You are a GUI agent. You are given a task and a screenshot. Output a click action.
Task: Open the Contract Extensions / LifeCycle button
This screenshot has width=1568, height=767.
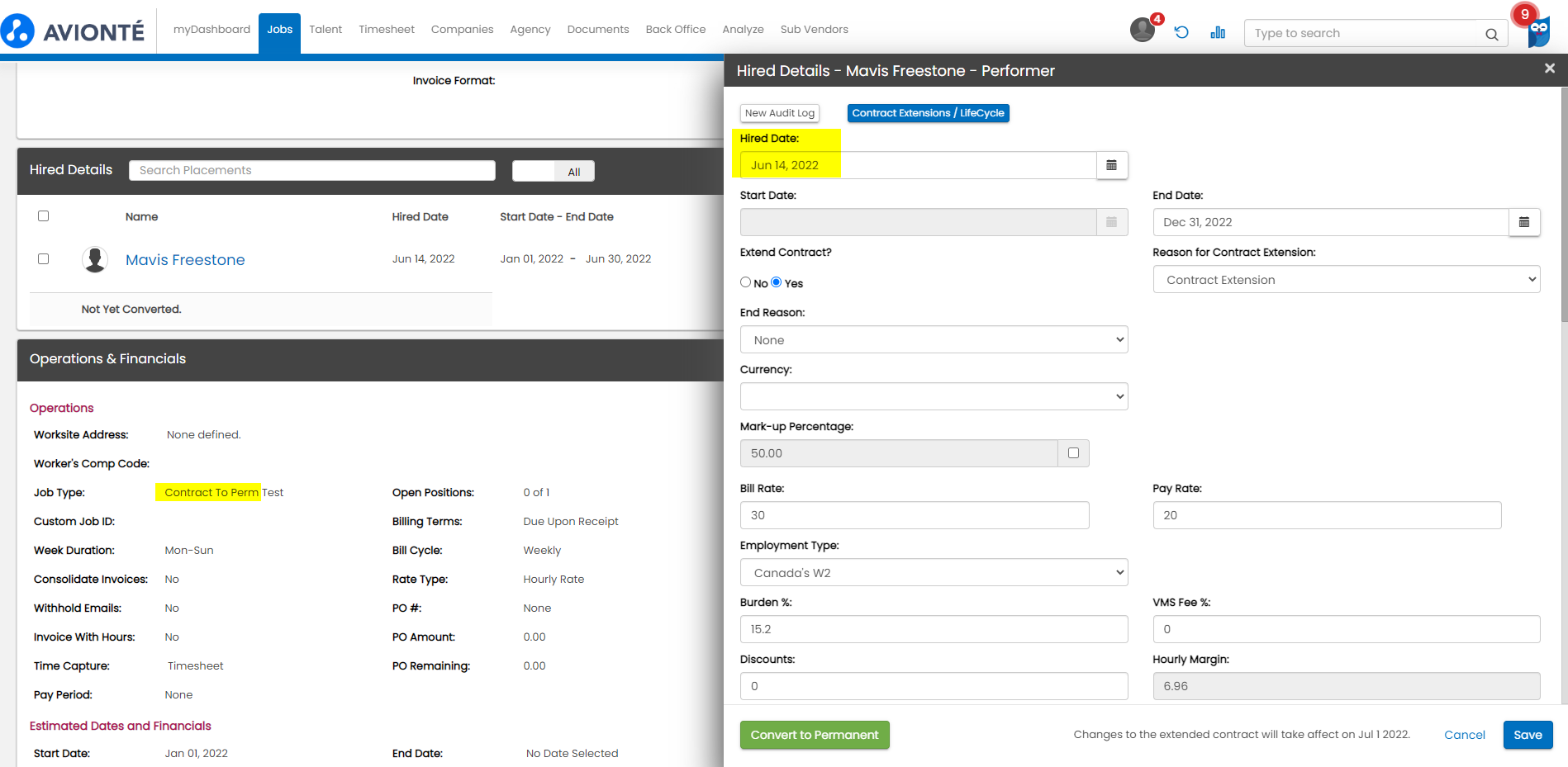(928, 113)
